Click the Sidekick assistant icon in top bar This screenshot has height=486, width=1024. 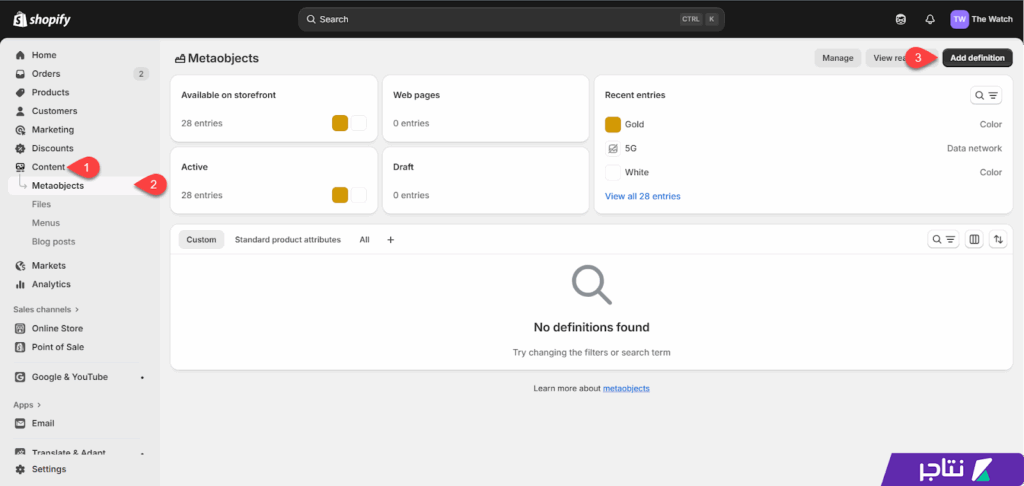pos(901,19)
